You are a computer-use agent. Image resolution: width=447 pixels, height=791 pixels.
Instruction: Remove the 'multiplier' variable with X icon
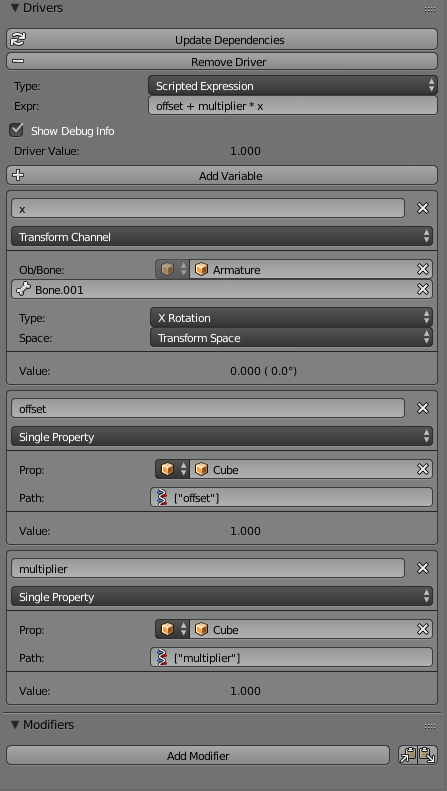click(423, 568)
